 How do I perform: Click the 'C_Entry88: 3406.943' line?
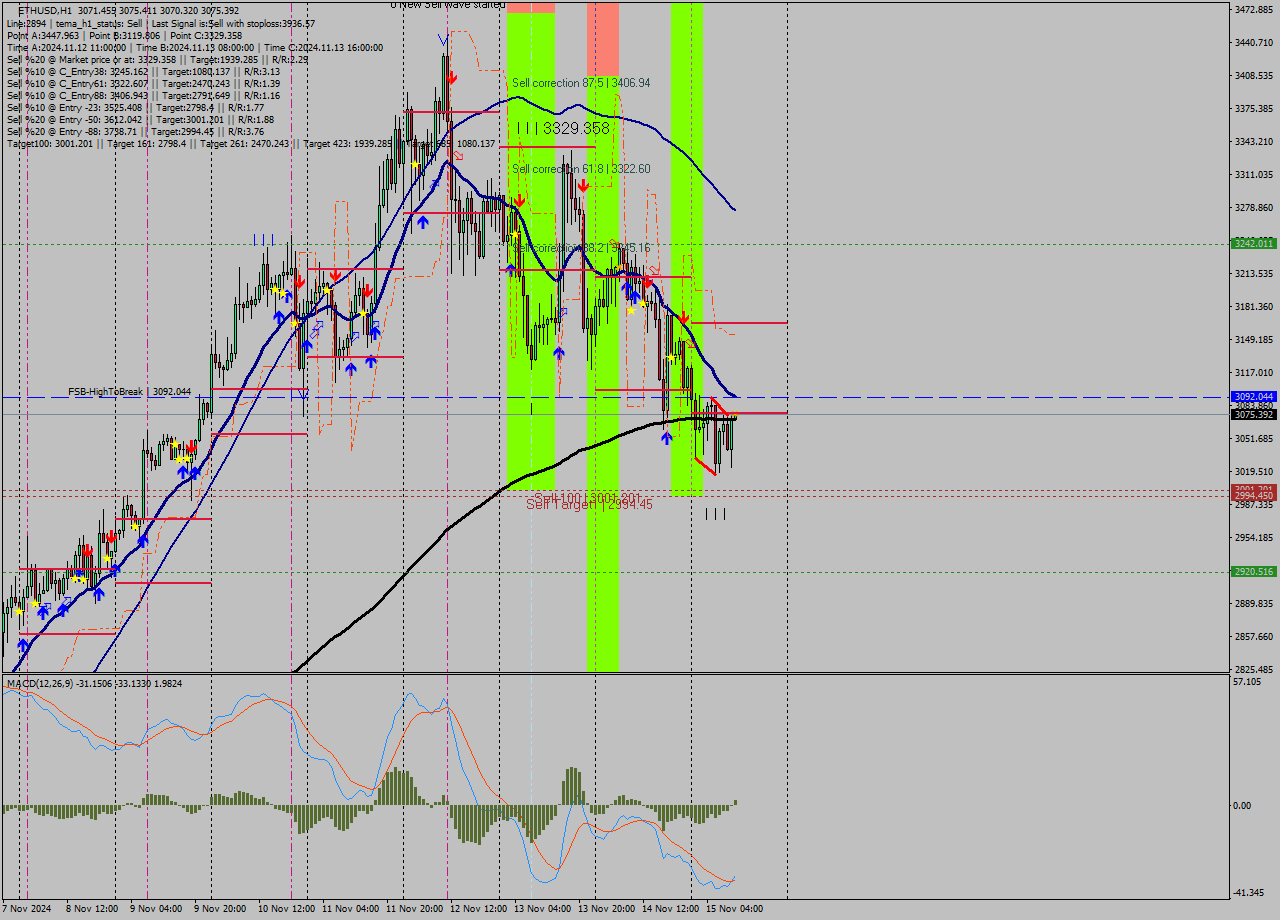pyautogui.click(x=143, y=95)
